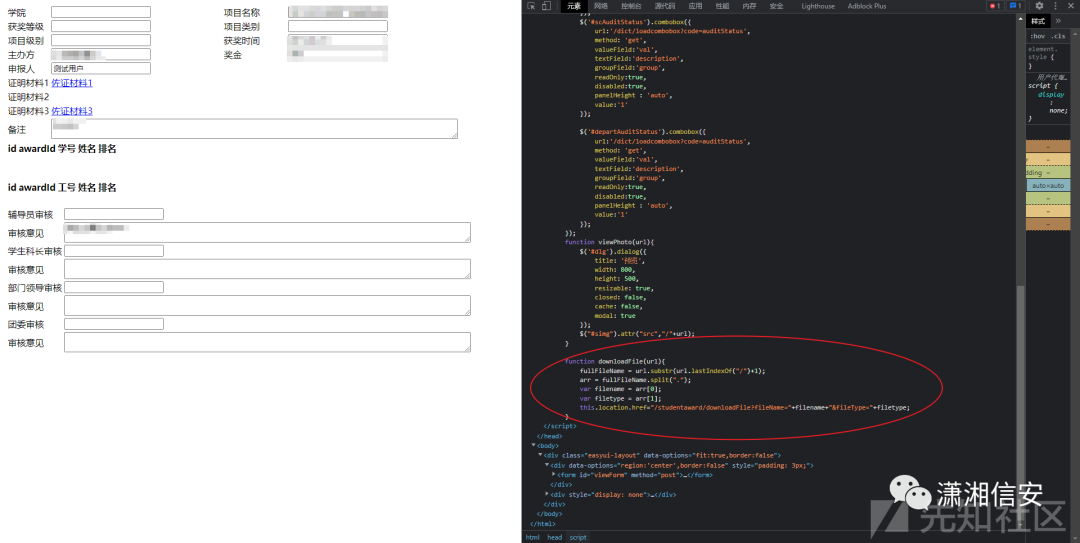Open the Lighthouse tab
Image resolution: width=1080 pixels, height=543 pixels.
coord(818,6)
